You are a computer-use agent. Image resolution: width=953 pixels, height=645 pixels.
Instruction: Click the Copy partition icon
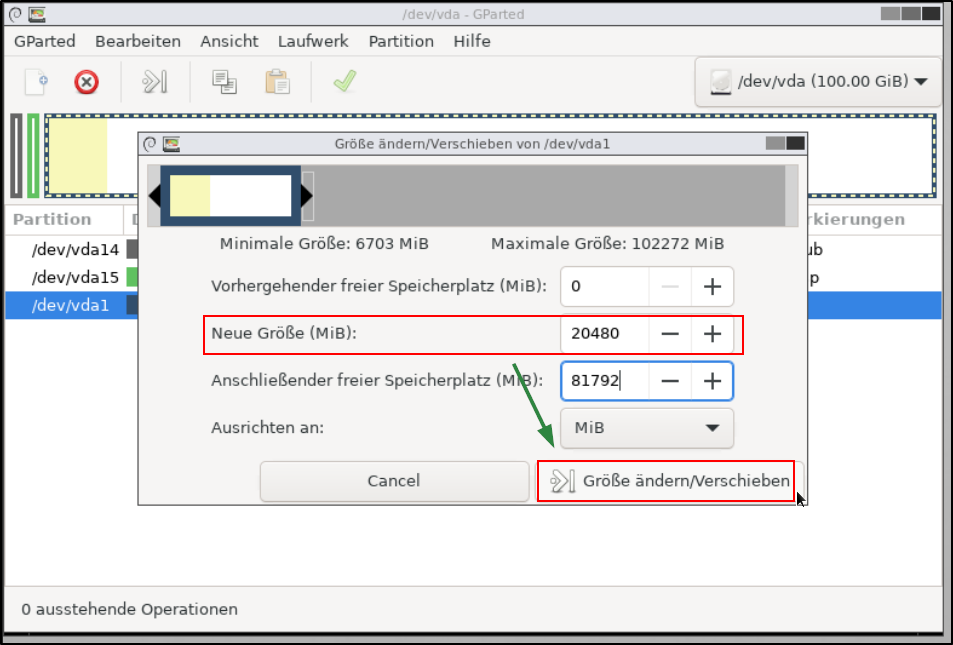pos(224,82)
